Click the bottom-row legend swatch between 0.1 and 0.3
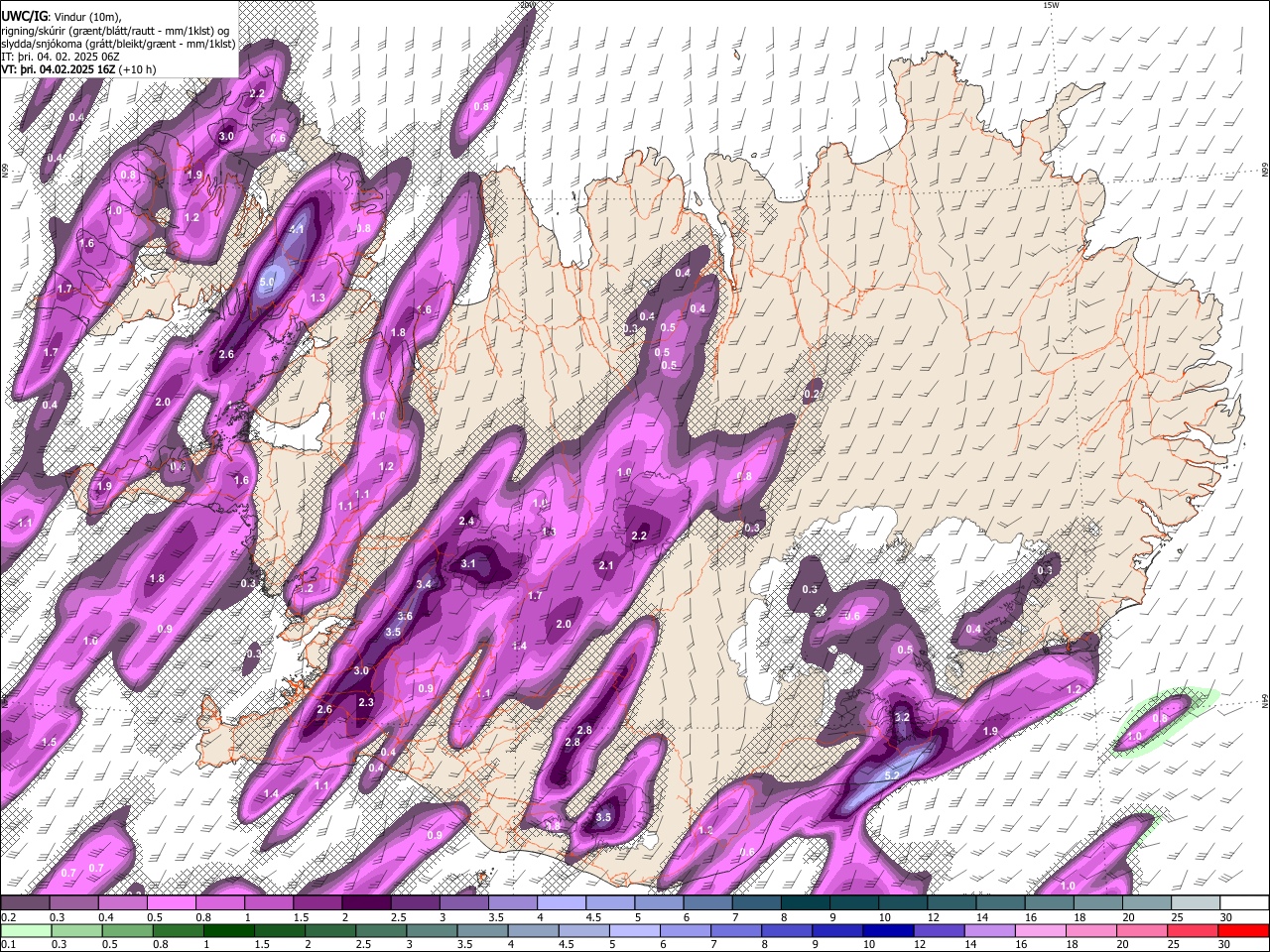The height and width of the screenshot is (952, 1270). [x=25, y=930]
